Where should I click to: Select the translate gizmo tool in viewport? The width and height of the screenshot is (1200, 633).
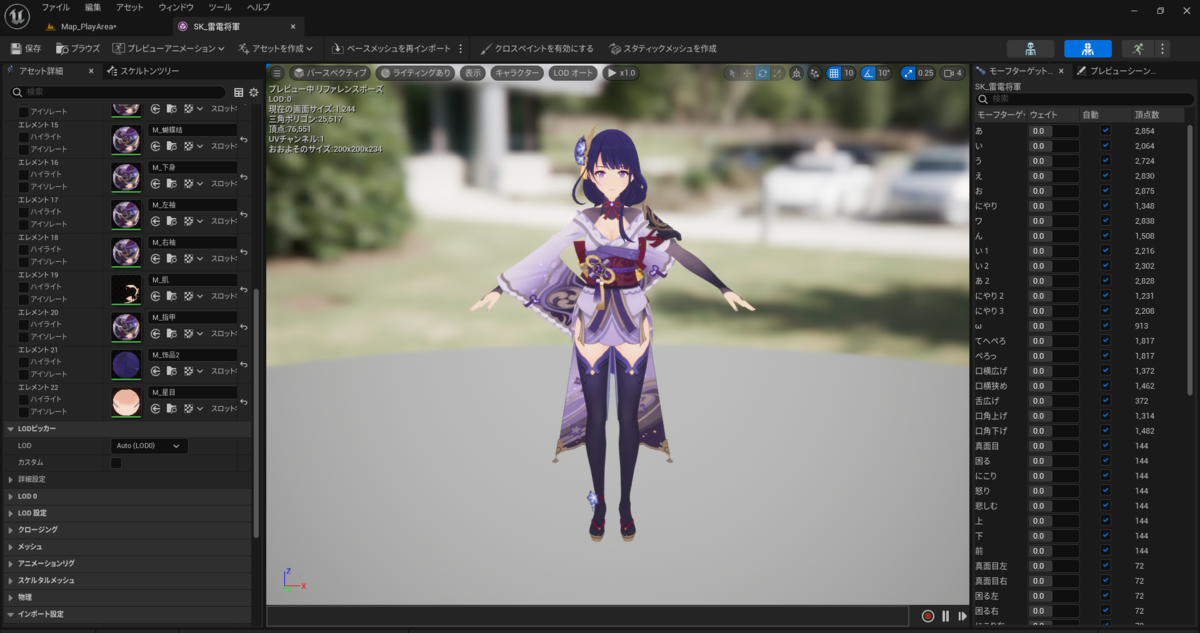pos(747,73)
